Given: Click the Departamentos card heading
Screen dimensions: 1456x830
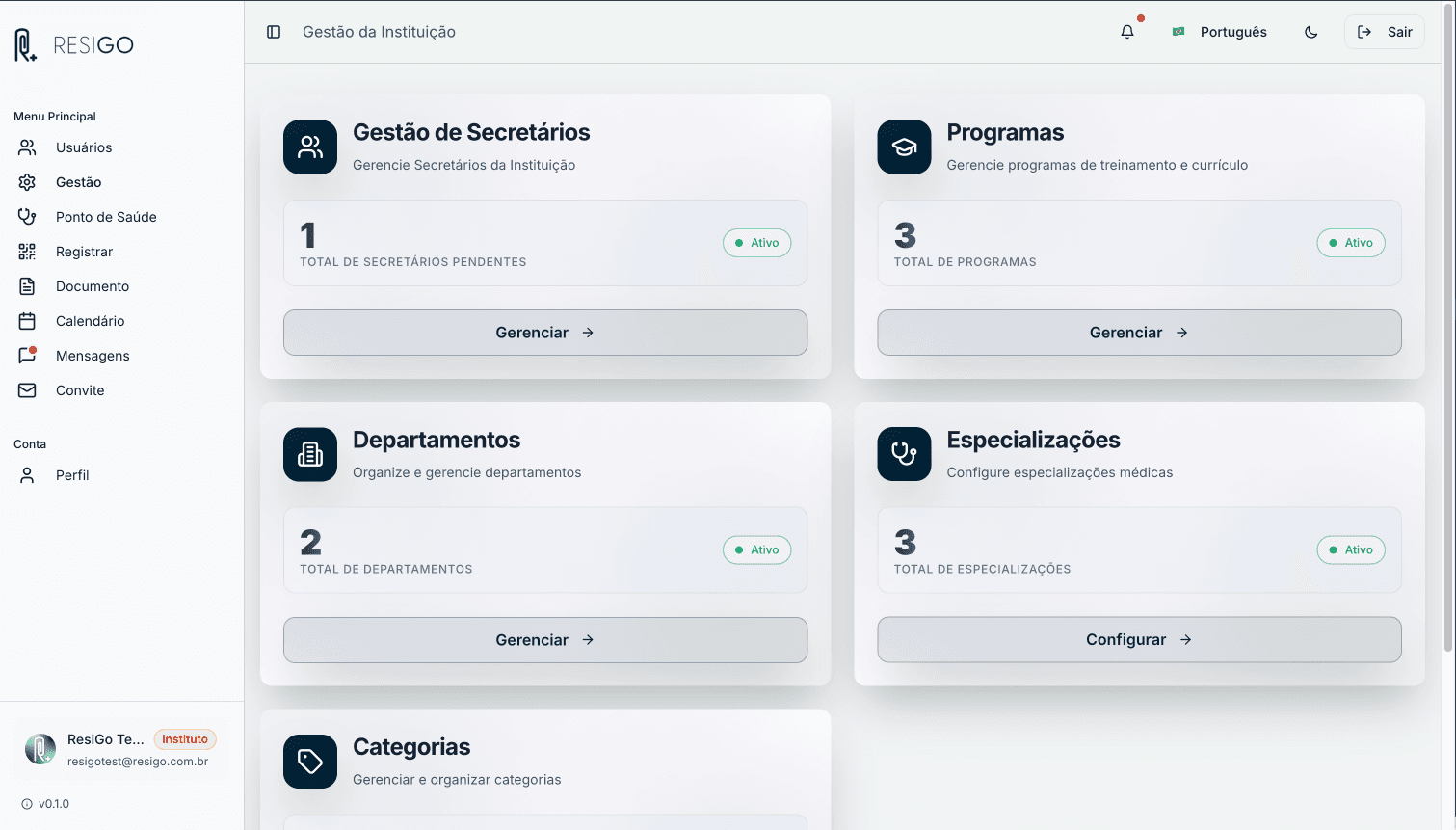Looking at the screenshot, I should pyautogui.click(x=437, y=440).
